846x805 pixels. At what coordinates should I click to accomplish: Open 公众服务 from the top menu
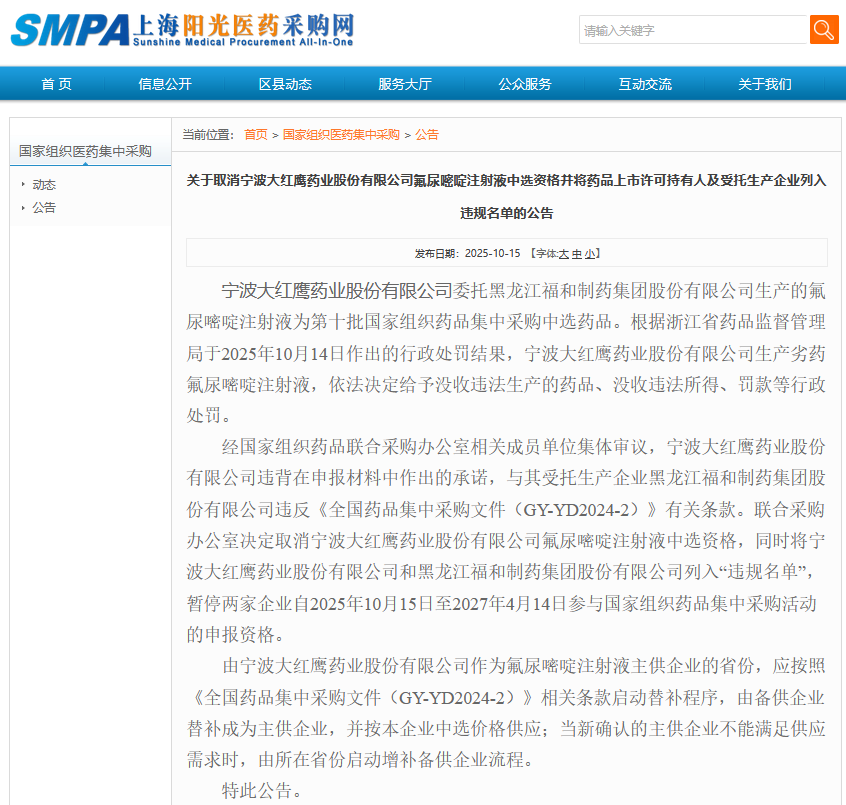525,84
